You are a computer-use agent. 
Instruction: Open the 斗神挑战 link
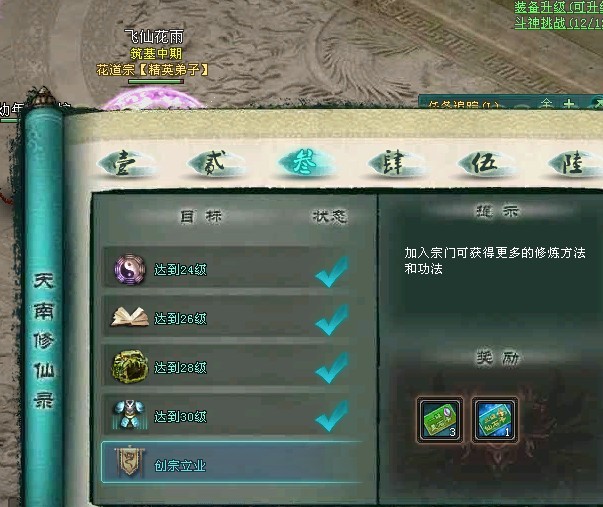click(x=559, y=23)
